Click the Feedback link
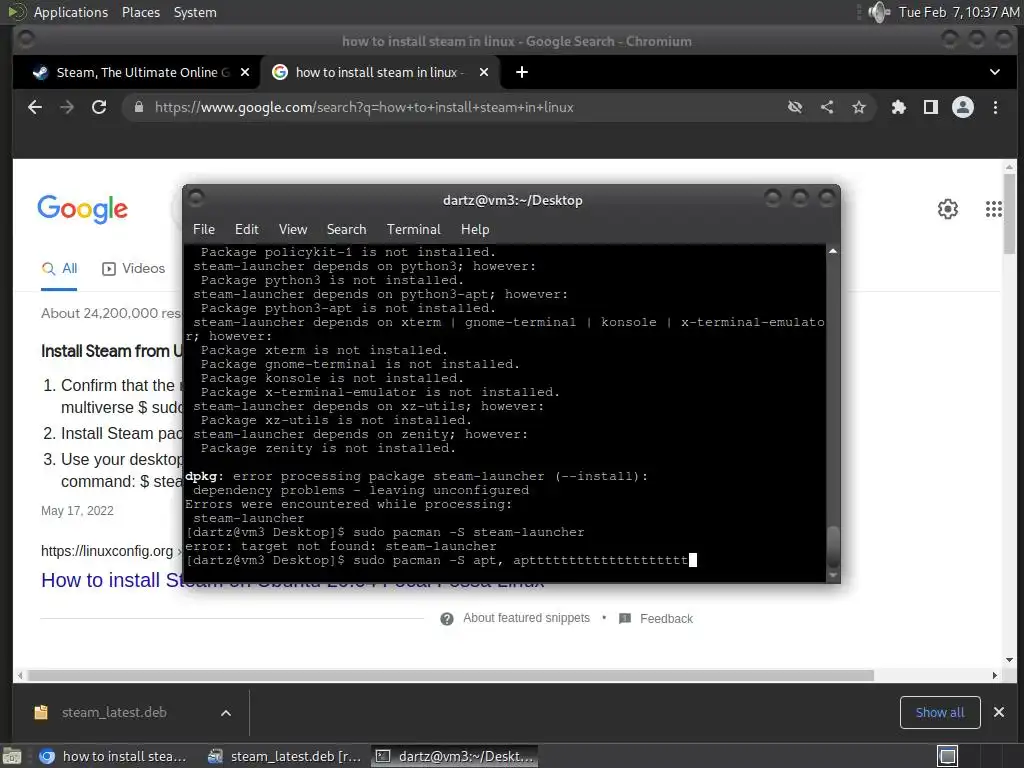 point(665,618)
